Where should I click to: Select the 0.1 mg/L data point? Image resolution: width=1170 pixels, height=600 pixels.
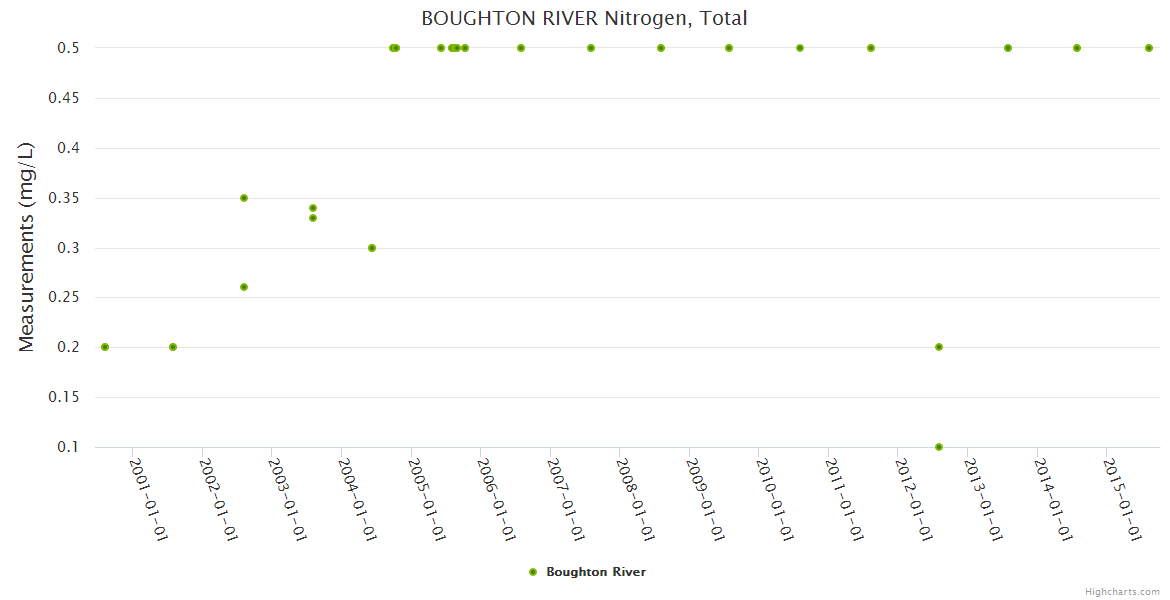pyautogui.click(x=939, y=447)
